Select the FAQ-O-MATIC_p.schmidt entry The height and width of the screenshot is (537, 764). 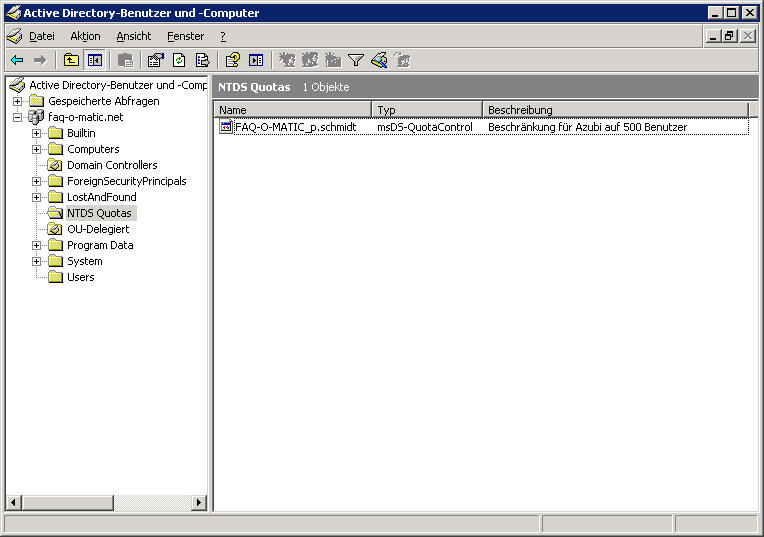[x=295, y=127]
